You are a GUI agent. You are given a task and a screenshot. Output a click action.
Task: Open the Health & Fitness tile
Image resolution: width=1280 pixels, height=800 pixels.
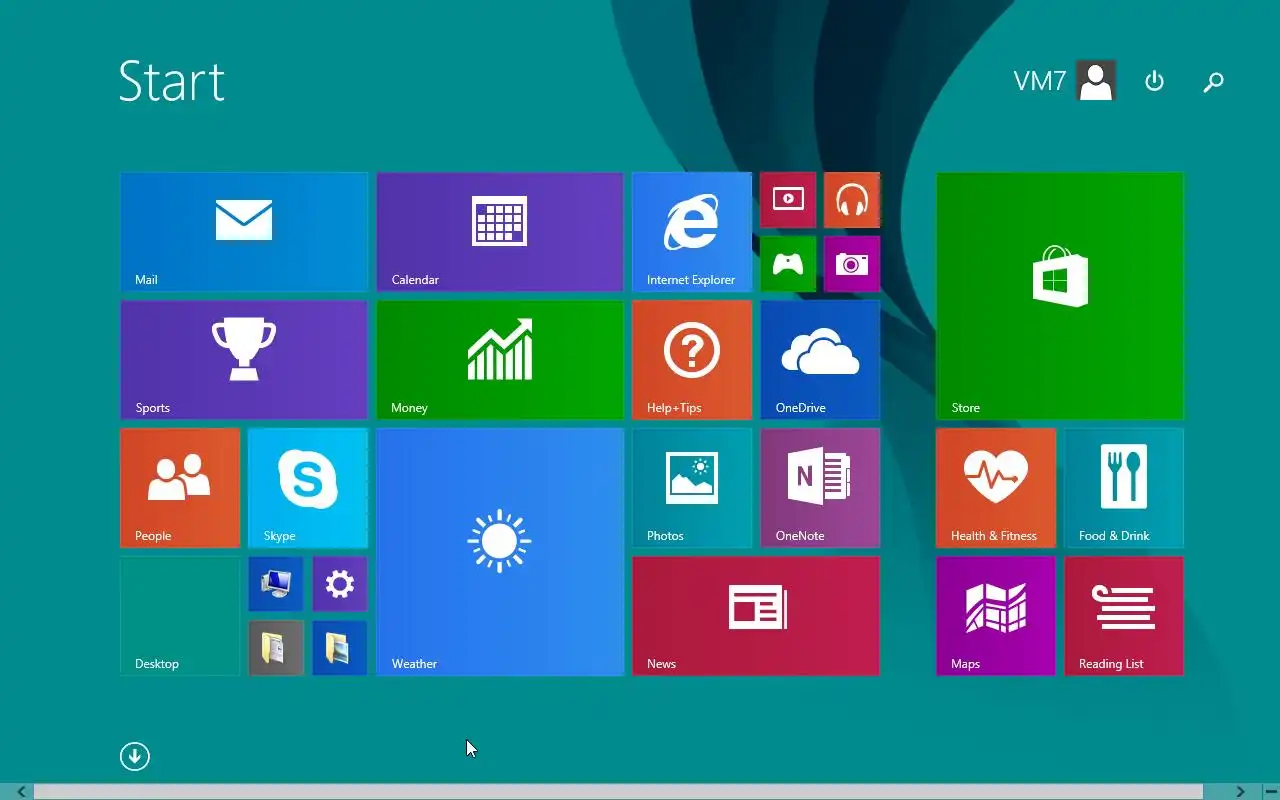pyautogui.click(x=996, y=488)
